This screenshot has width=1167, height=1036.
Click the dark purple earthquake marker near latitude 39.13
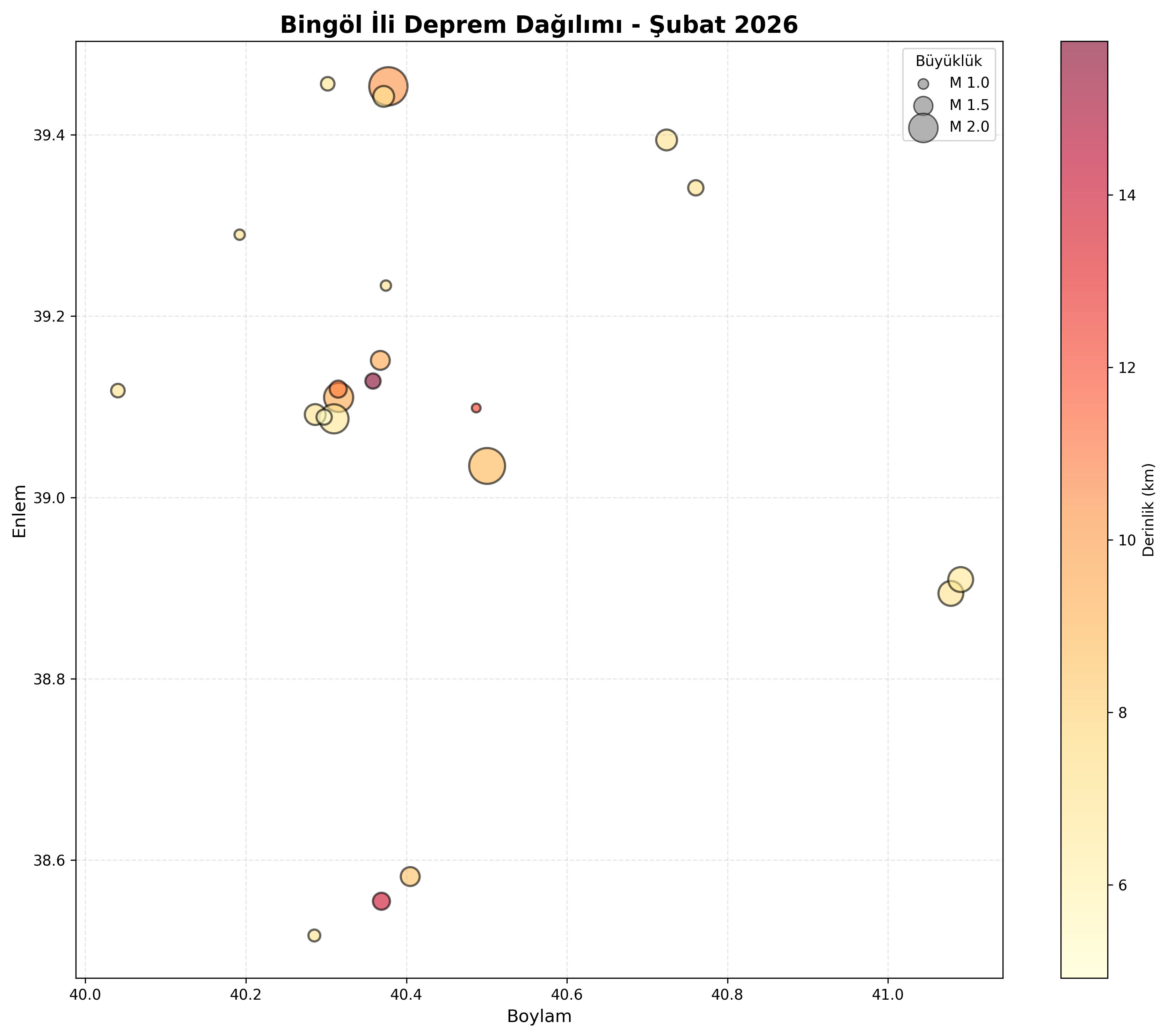pyautogui.click(x=373, y=381)
